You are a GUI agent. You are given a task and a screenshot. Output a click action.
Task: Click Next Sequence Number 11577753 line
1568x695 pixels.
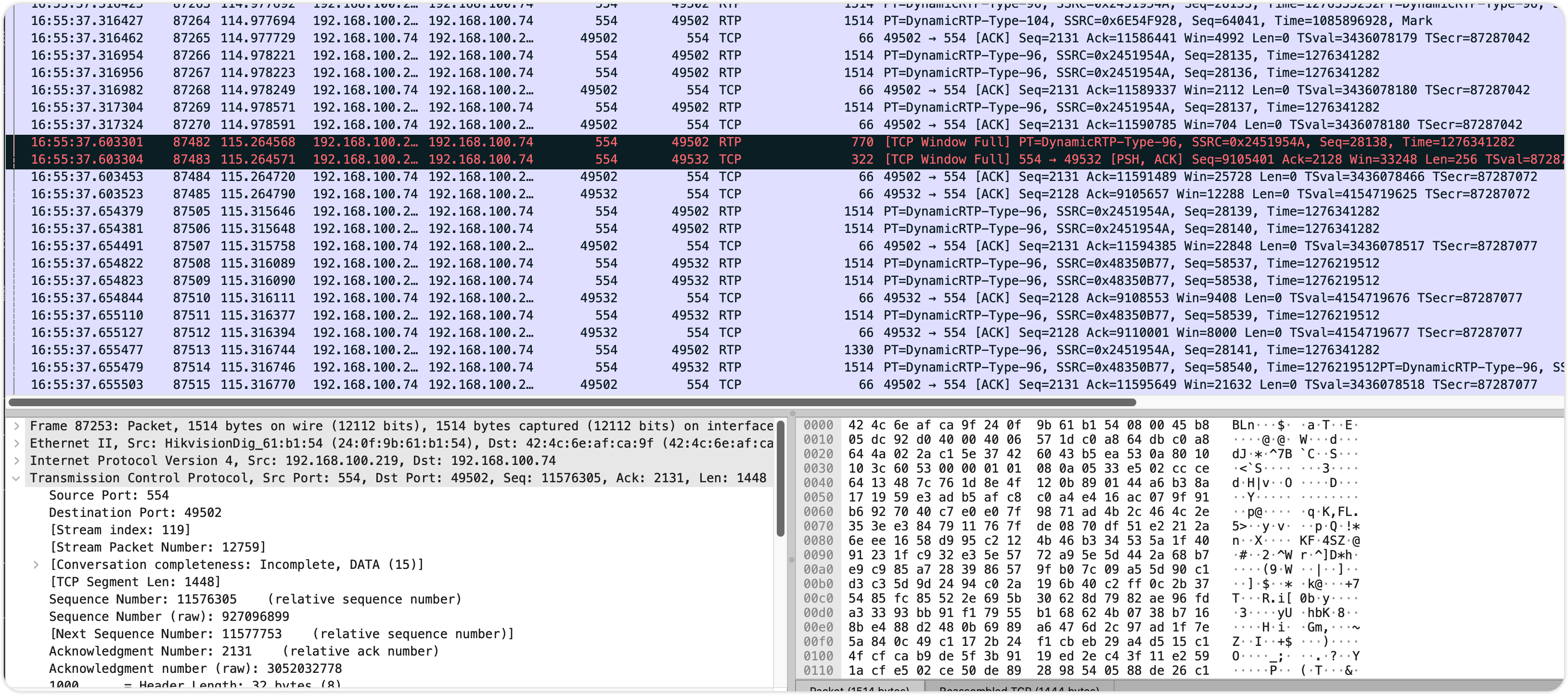[x=281, y=634]
